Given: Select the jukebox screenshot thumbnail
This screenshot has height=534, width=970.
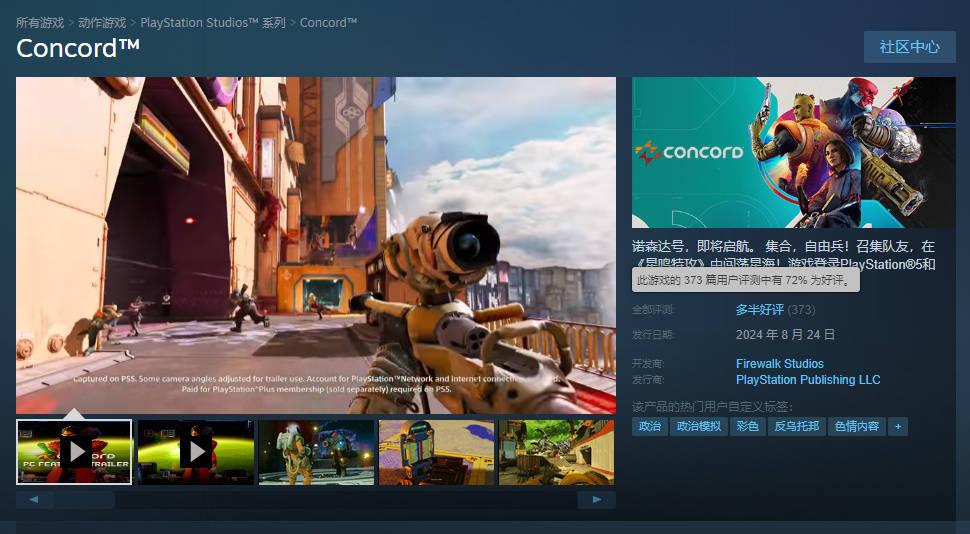Looking at the screenshot, I should [437, 452].
